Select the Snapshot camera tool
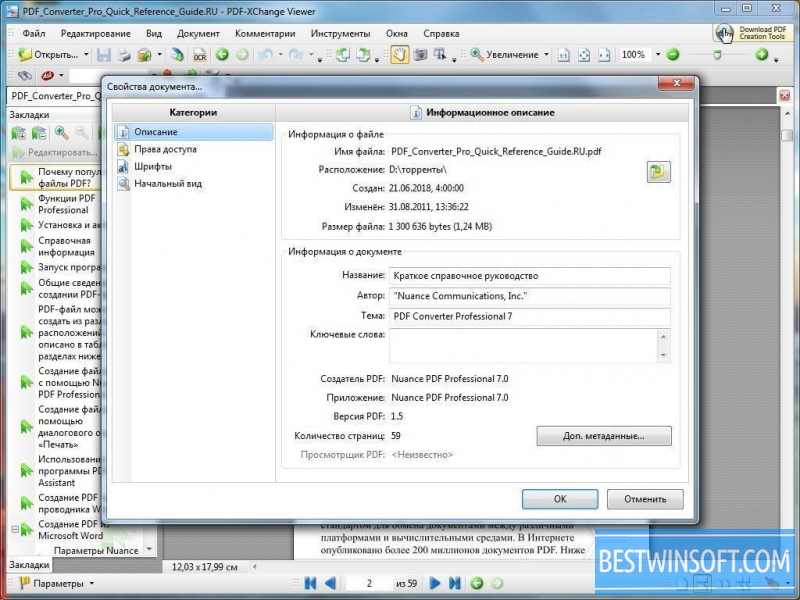Viewport: 800px width, 600px height. click(420, 55)
